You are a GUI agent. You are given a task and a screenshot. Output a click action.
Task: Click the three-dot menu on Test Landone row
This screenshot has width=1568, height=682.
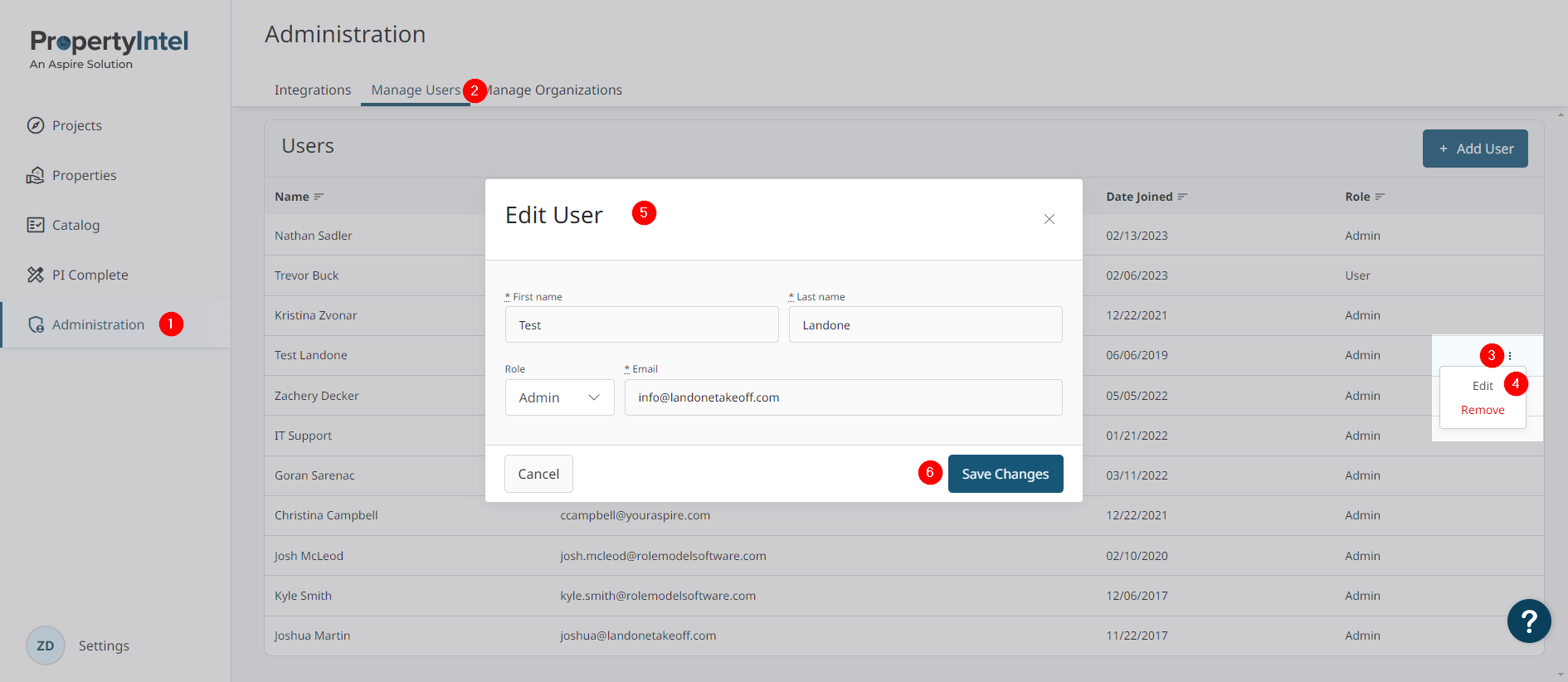[1510, 356]
